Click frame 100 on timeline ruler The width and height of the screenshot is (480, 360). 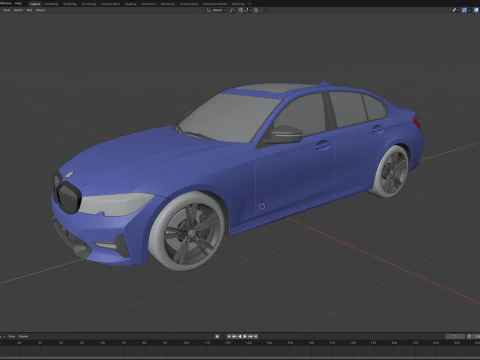[x=186, y=343]
